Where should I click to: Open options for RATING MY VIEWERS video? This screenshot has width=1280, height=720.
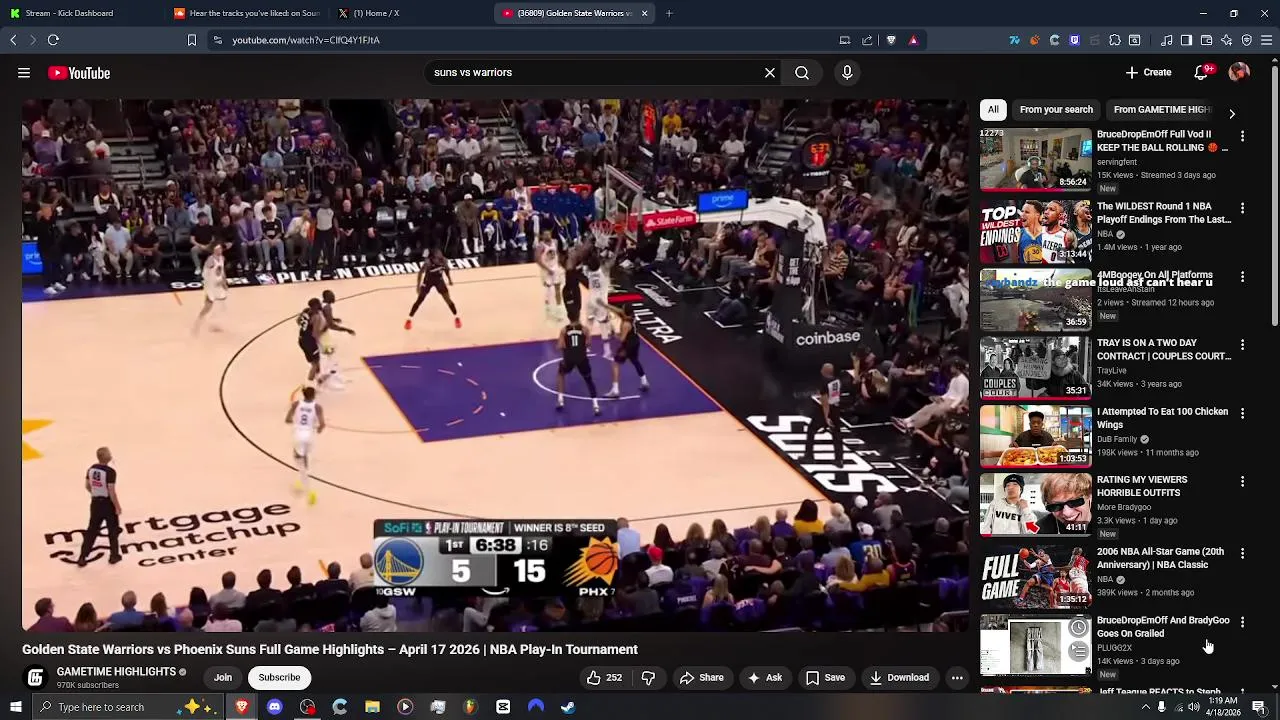[1242, 481]
